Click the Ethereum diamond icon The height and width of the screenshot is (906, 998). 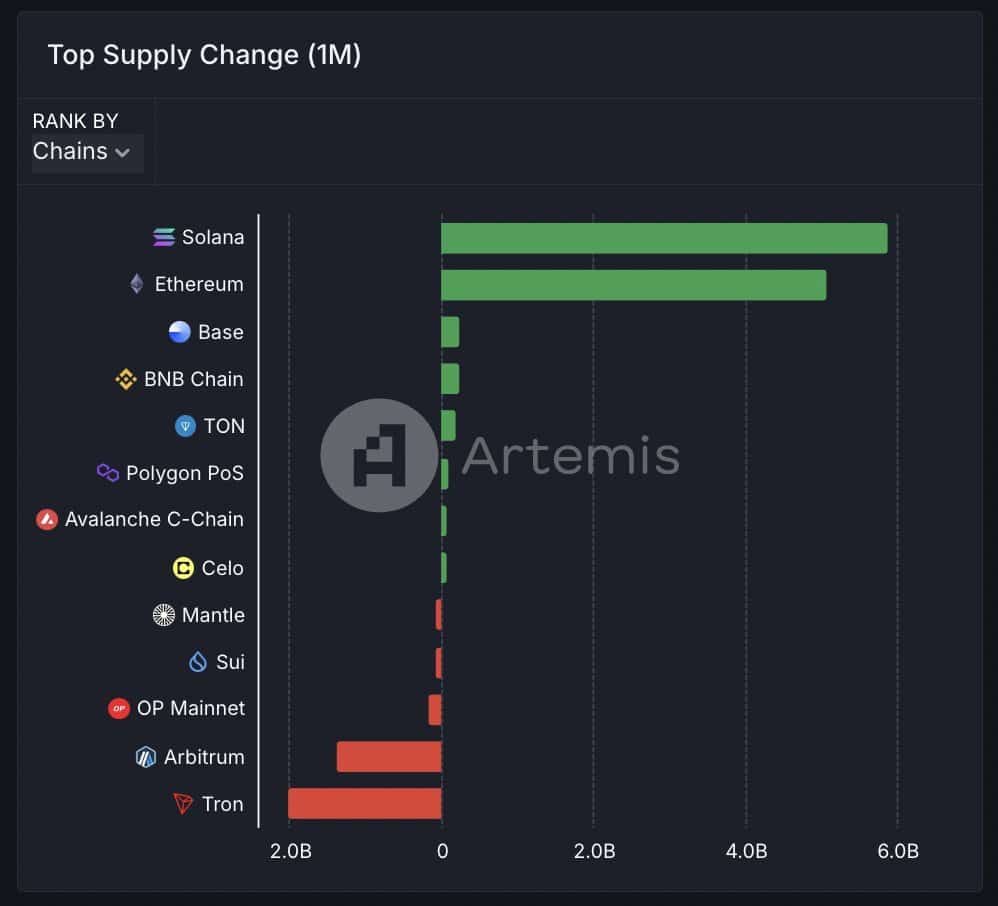point(136,283)
